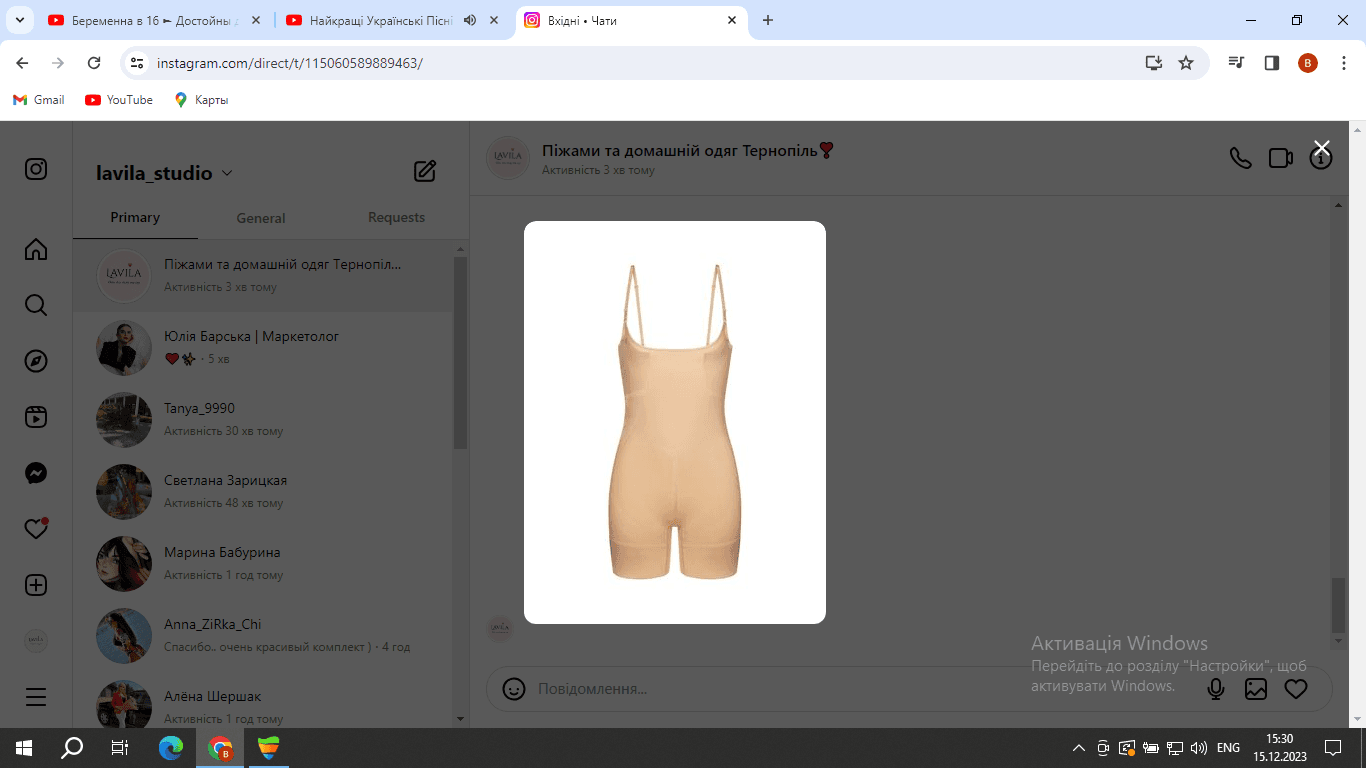Launch Microsoft Edge from taskbar
Viewport: 1366px width, 768px height.
tap(172, 747)
